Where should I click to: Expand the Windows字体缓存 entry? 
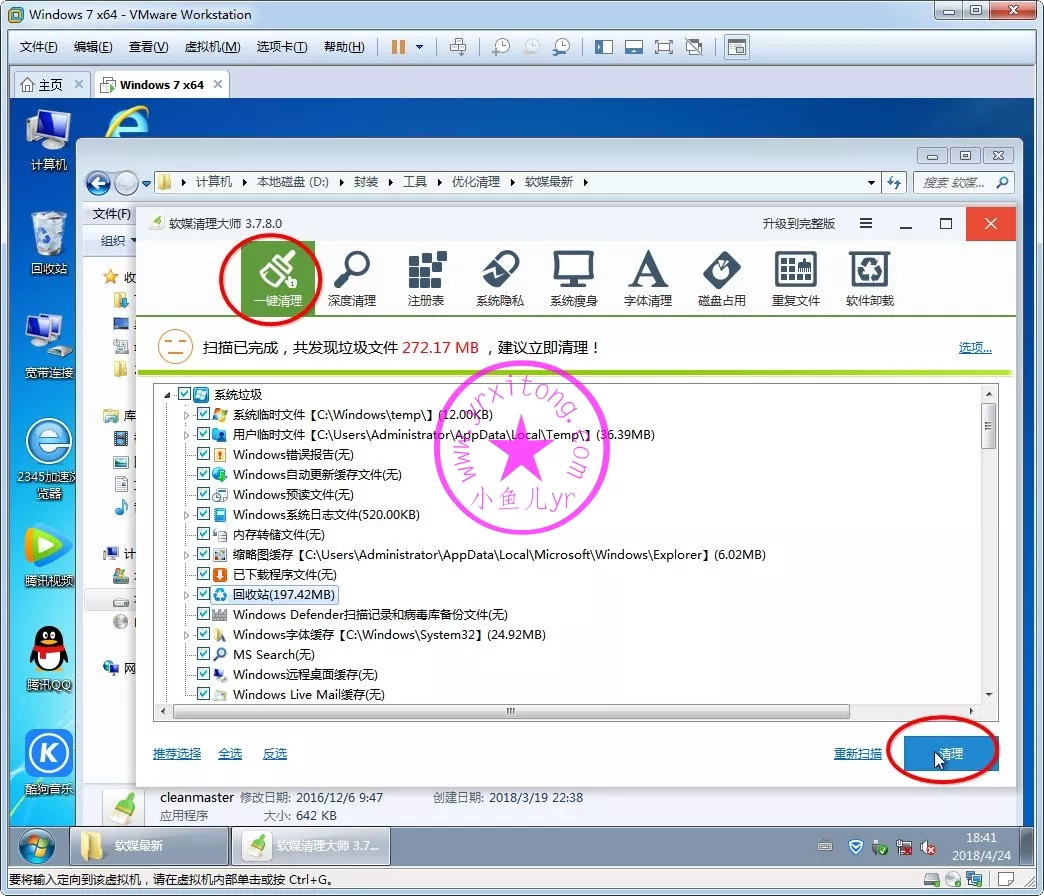pos(186,635)
